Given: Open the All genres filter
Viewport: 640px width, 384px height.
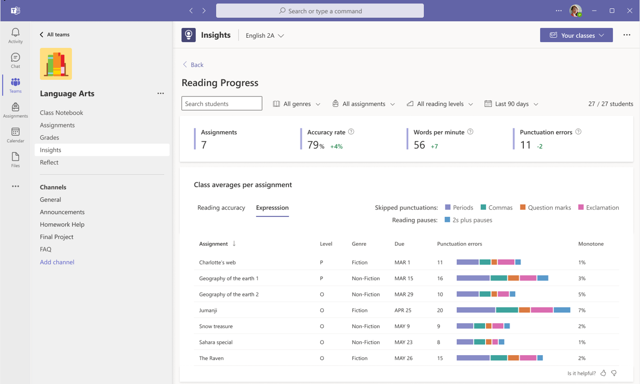Looking at the screenshot, I should pos(297,104).
